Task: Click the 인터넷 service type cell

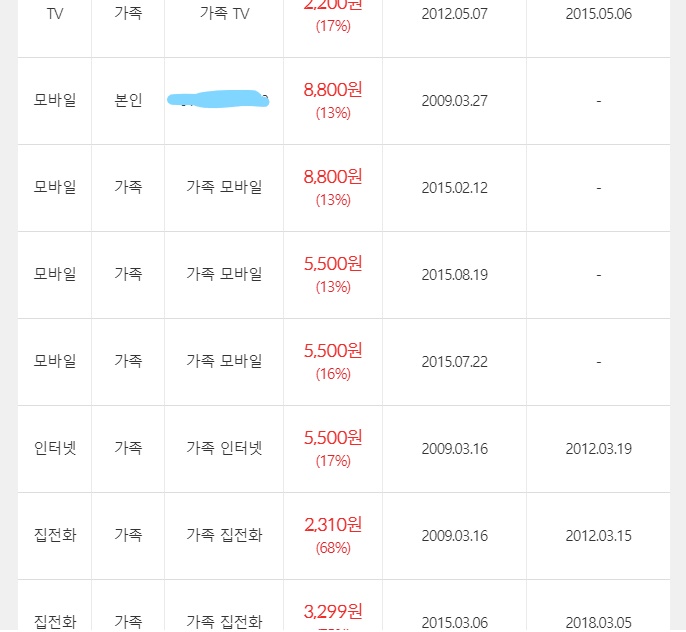Action: click(55, 449)
